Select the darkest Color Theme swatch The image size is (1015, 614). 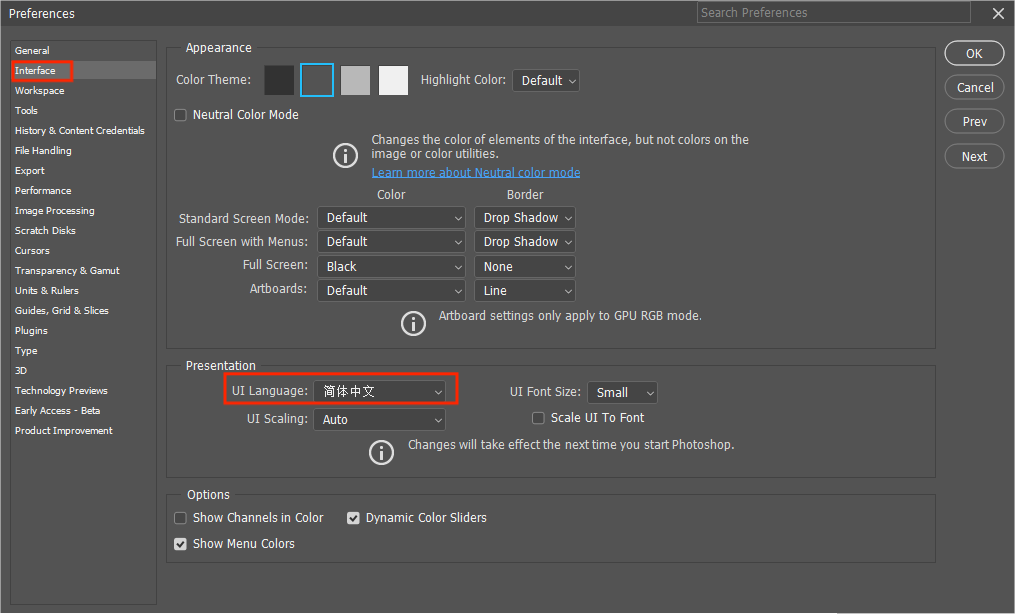[x=279, y=80]
